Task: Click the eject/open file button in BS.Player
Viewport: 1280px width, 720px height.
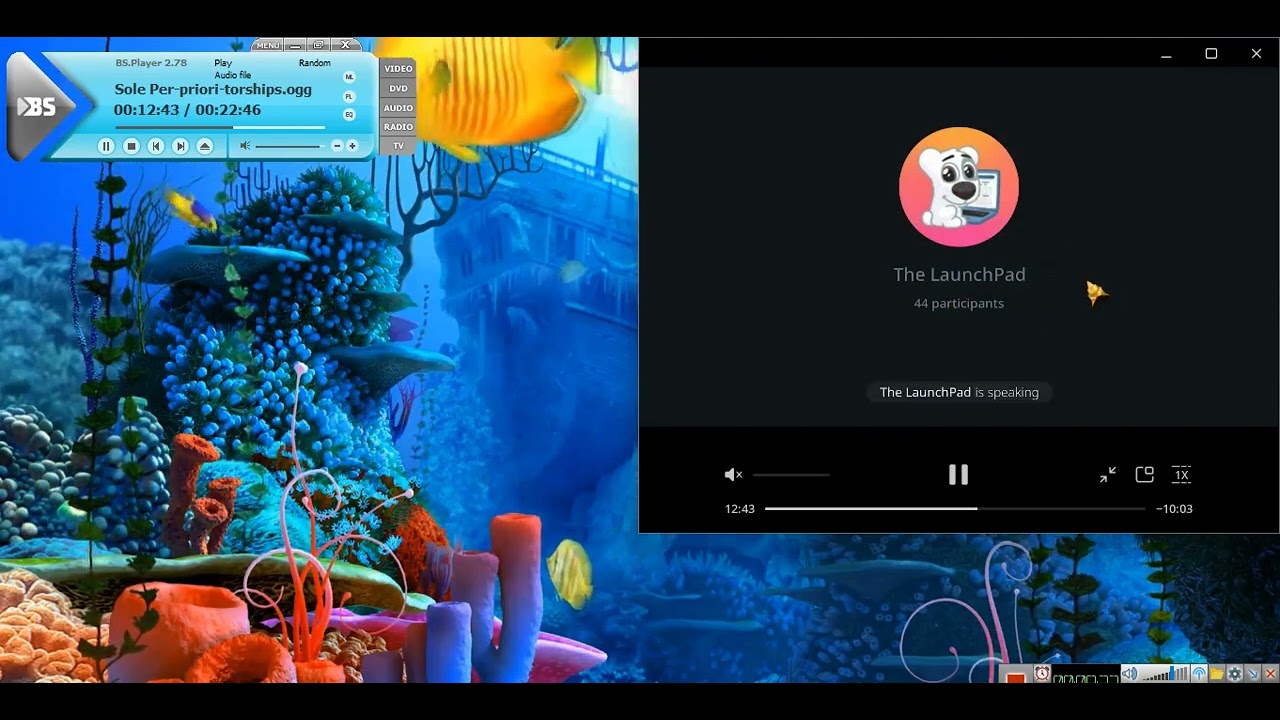Action: tap(205, 146)
